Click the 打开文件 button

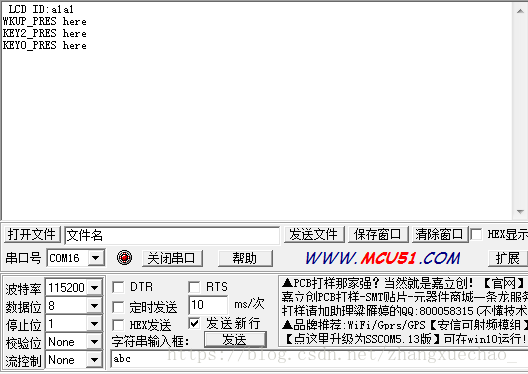click(32, 234)
